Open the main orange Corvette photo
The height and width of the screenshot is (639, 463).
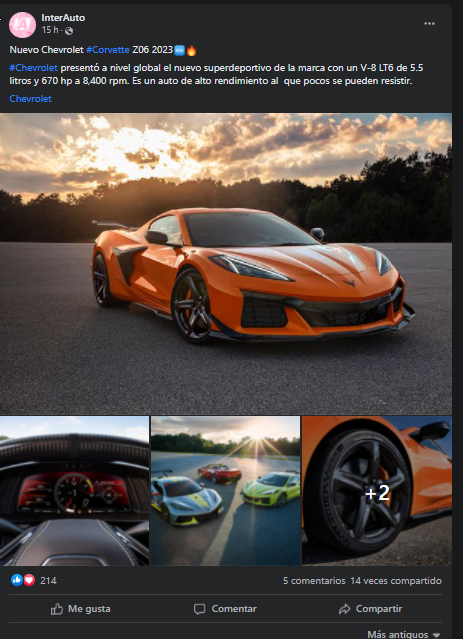click(226, 264)
